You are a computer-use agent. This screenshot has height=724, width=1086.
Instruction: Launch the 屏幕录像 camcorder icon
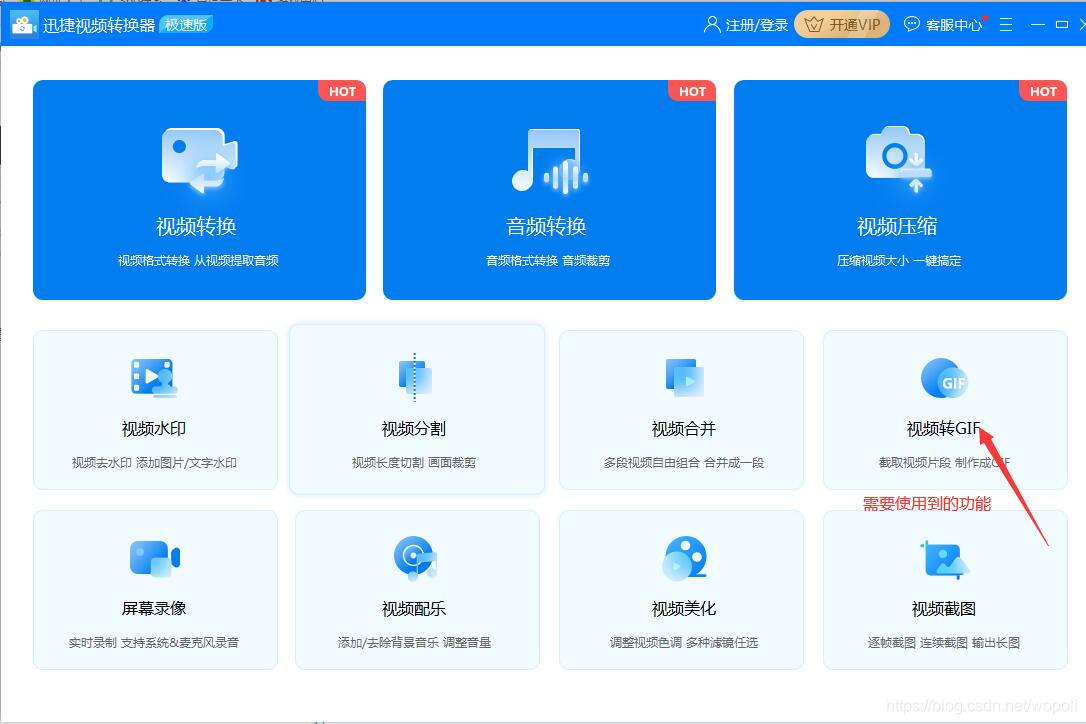click(154, 558)
